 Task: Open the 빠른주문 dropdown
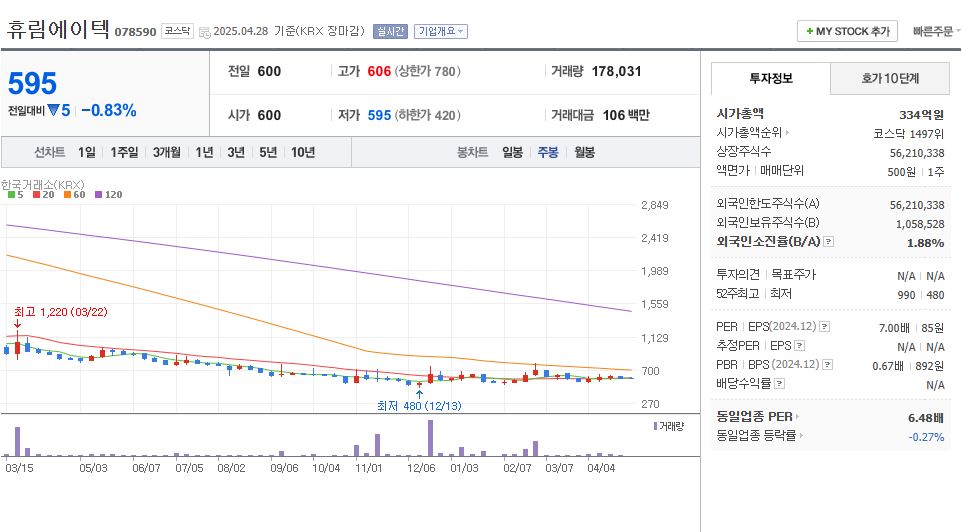point(936,31)
